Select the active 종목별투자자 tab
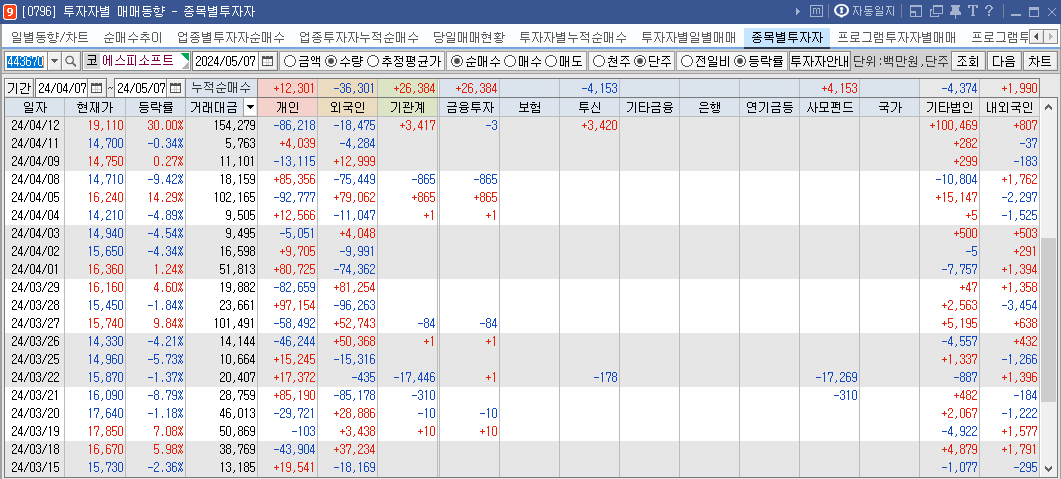 pos(787,37)
